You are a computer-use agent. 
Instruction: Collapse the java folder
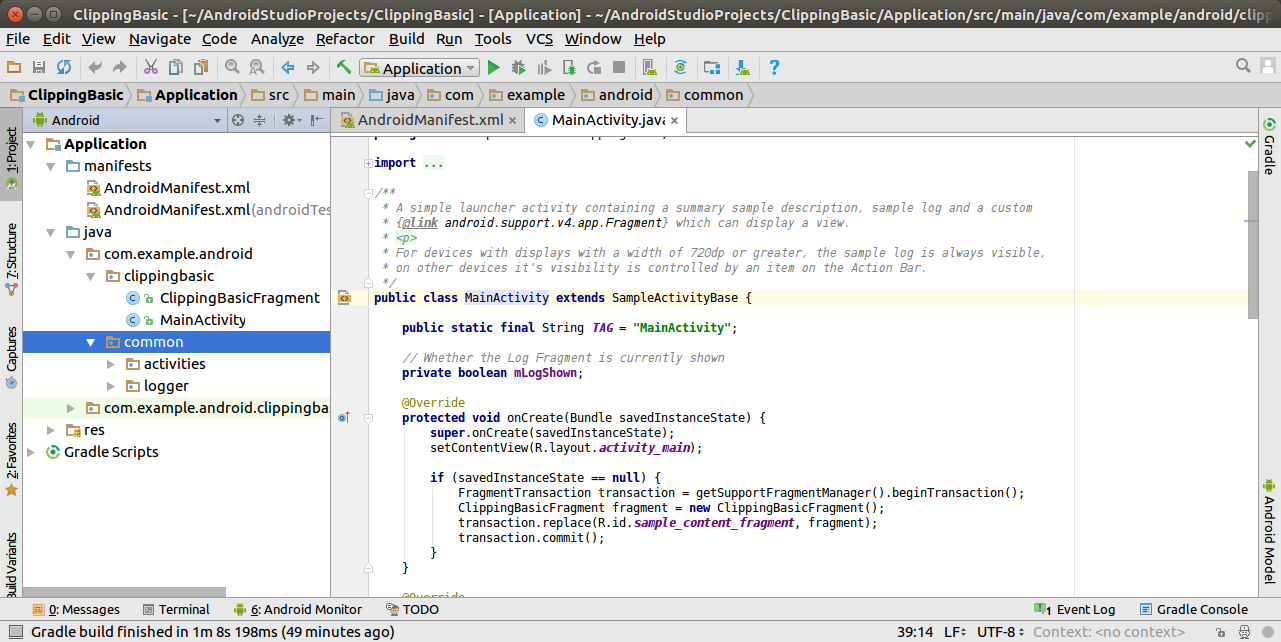point(52,232)
